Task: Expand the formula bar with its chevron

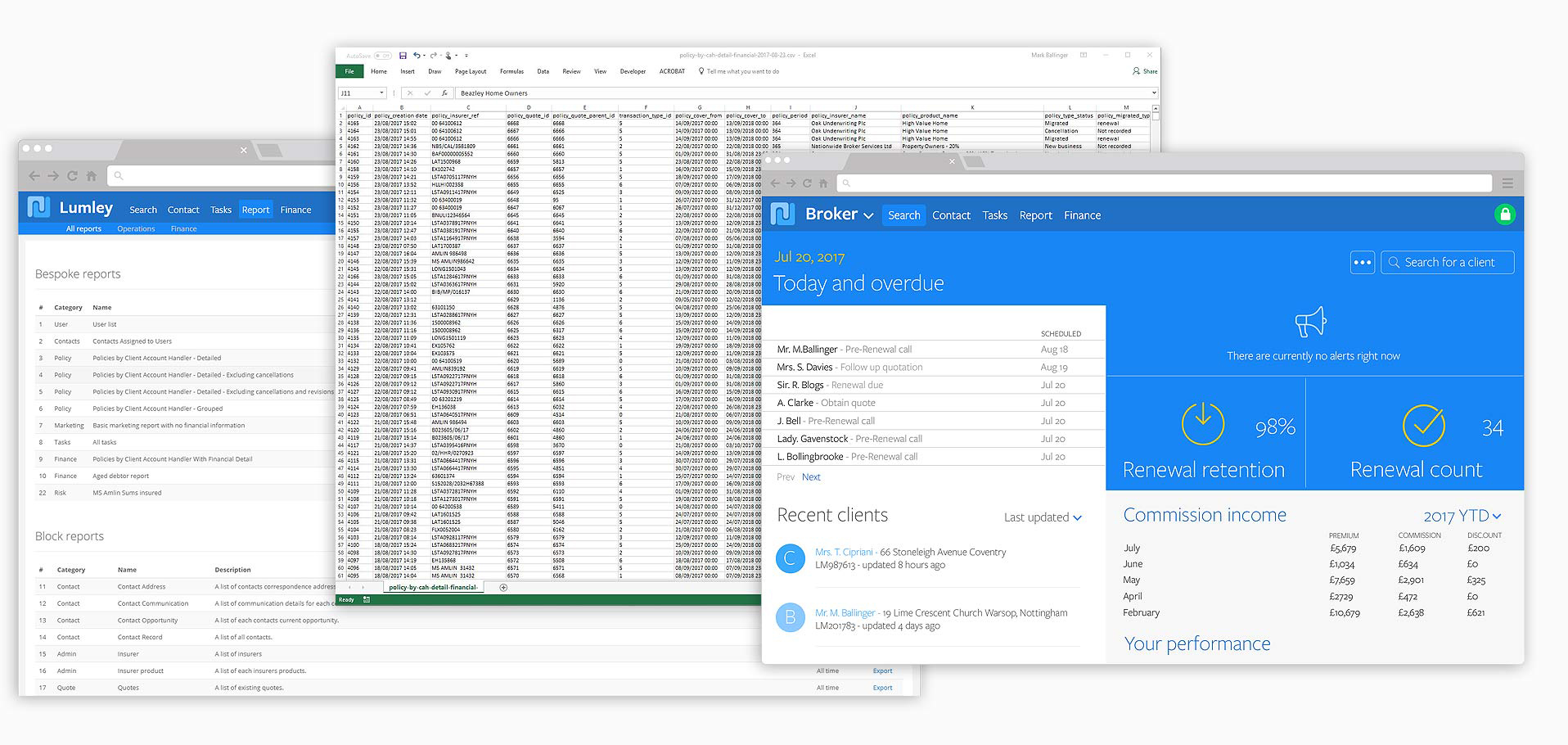Action: [x=1154, y=93]
